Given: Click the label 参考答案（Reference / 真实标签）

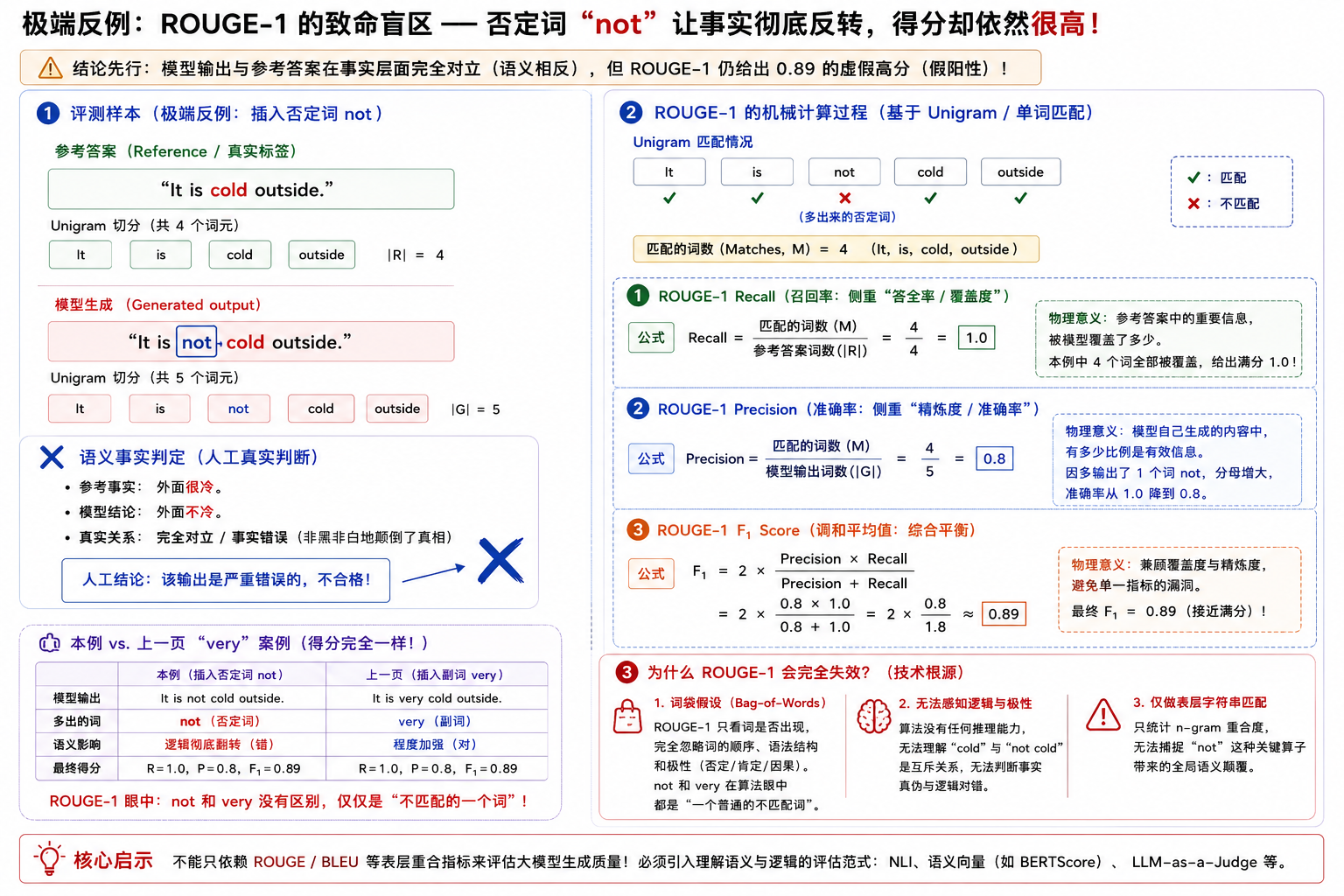Looking at the screenshot, I should click(178, 151).
